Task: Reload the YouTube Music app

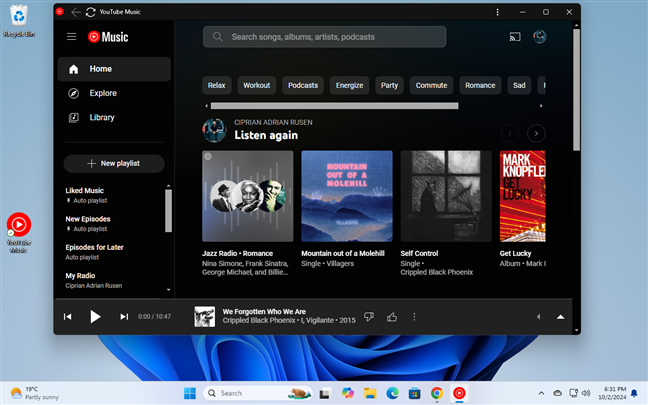Action: pyautogui.click(x=91, y=12)
